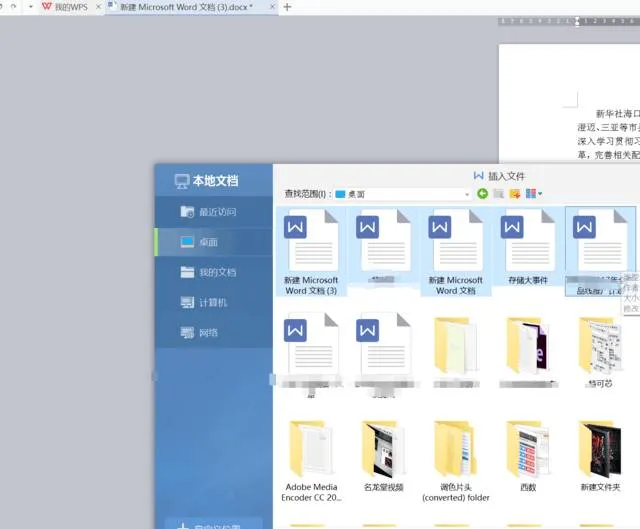Select file 新建 Microsoft Word 文档 (3)

311,251
